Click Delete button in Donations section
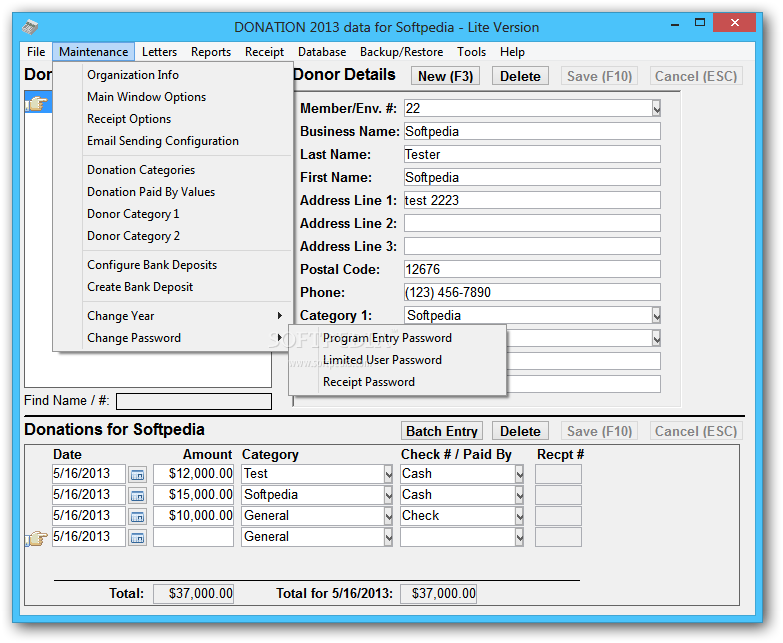Image resolution: width=783 pixels, height=643 pixels. coord(520,431)
